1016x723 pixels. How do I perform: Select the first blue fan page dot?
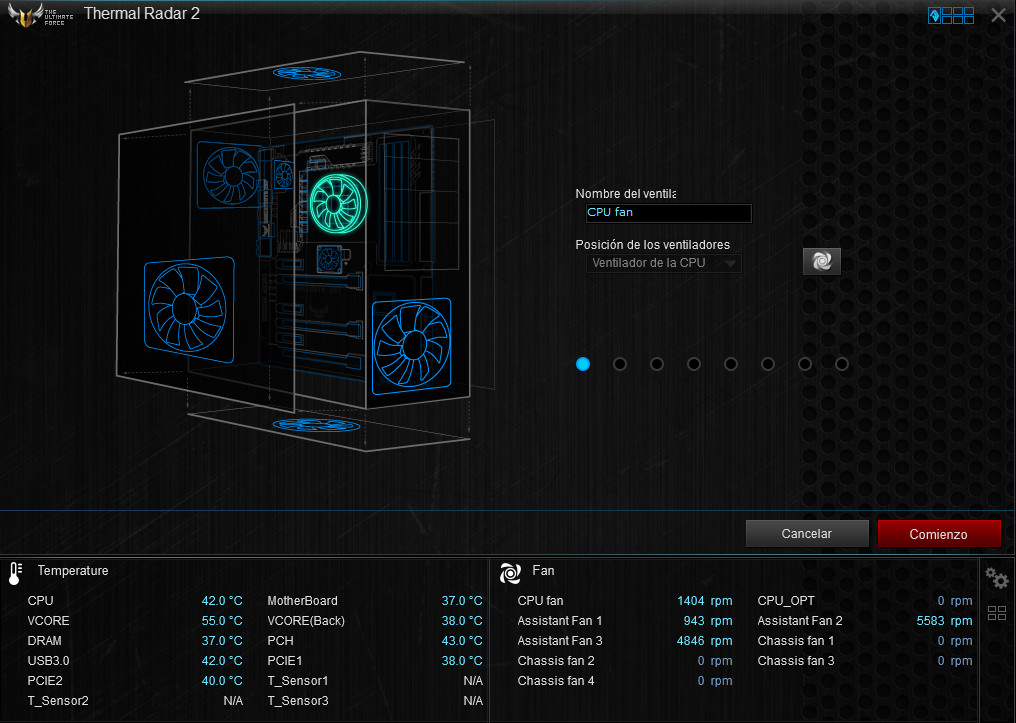point(583,364)
